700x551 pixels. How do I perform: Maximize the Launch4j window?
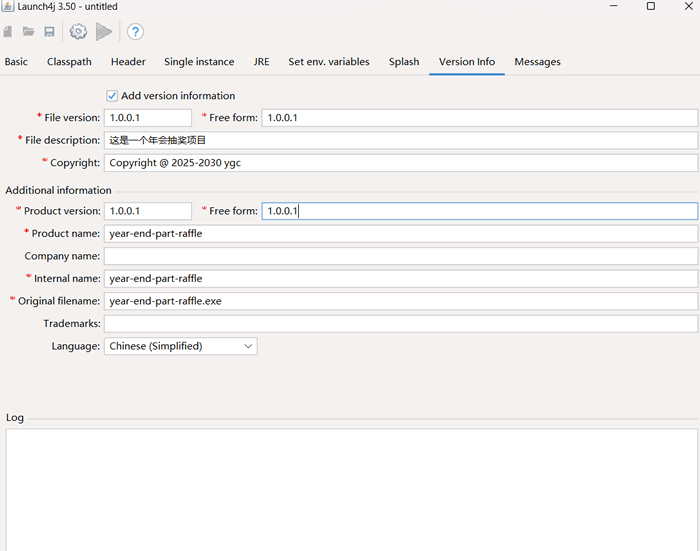[650, 6]
